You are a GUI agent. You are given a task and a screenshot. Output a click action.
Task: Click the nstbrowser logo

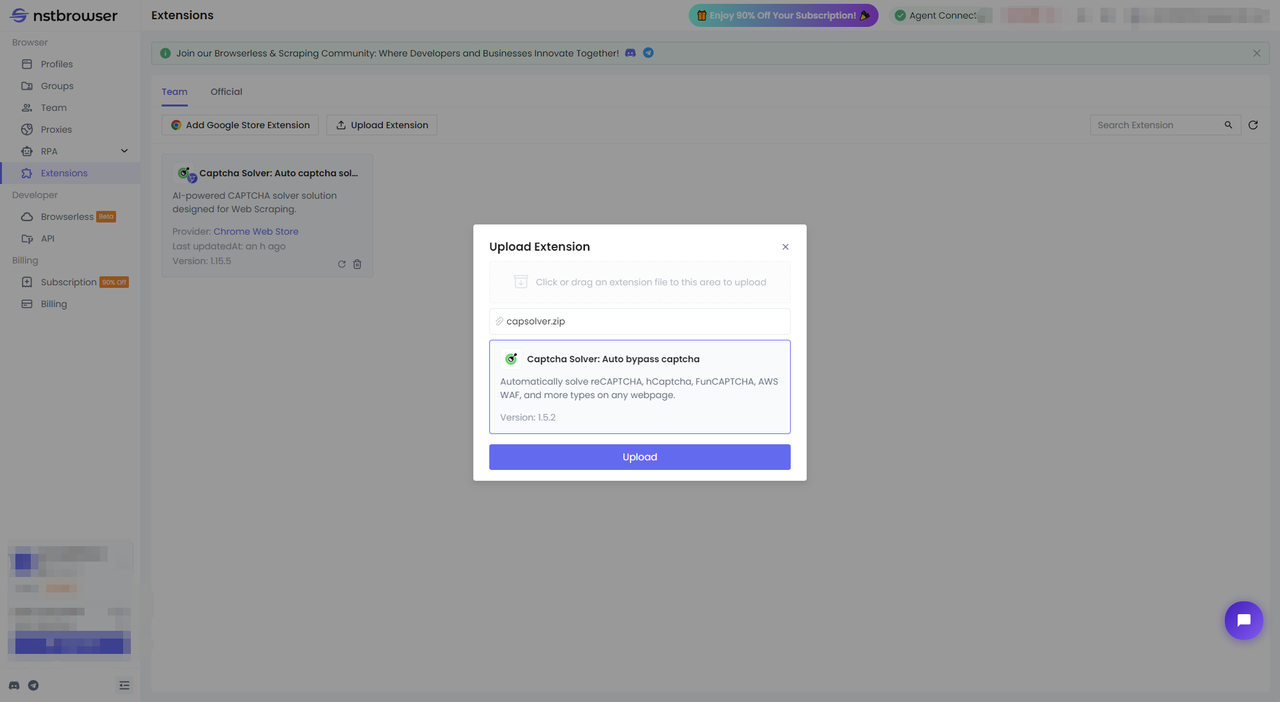pos(64,16)
